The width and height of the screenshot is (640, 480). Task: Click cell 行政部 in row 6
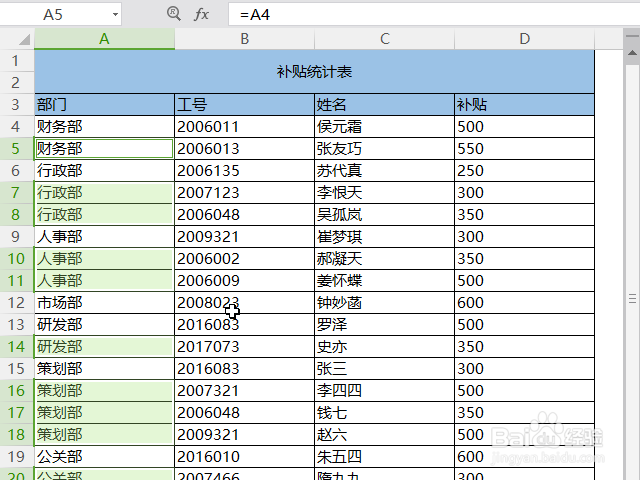[104, 171]
